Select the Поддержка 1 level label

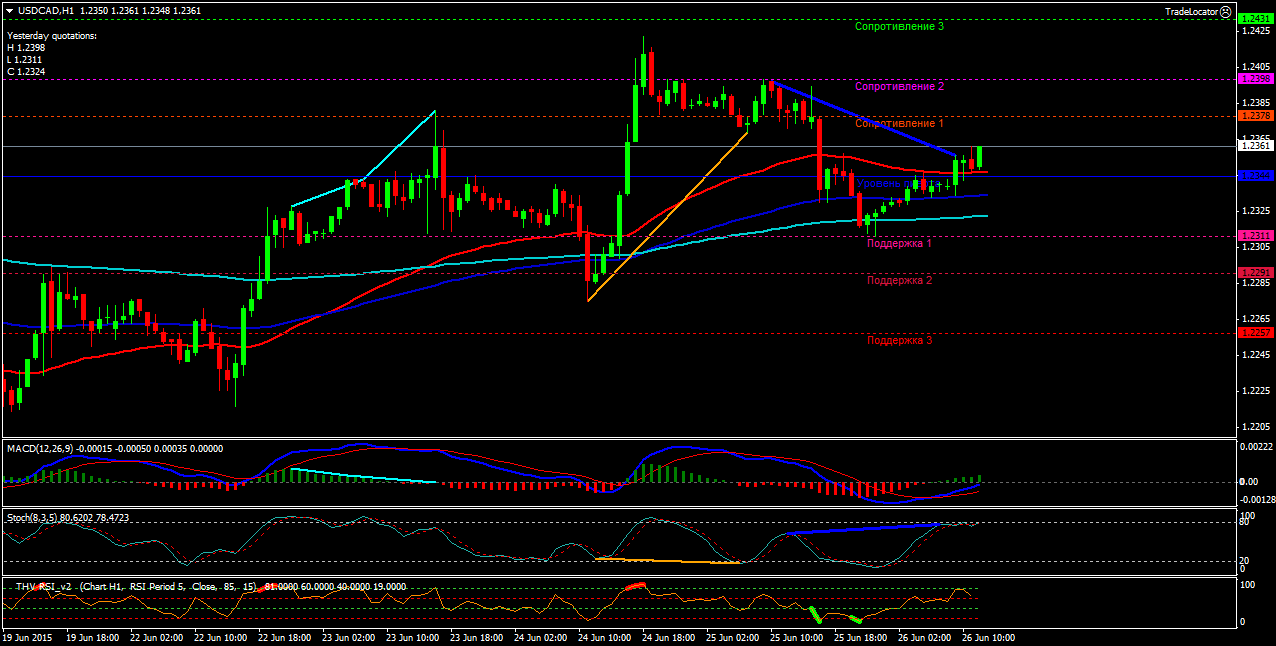(x=899, y=243)
